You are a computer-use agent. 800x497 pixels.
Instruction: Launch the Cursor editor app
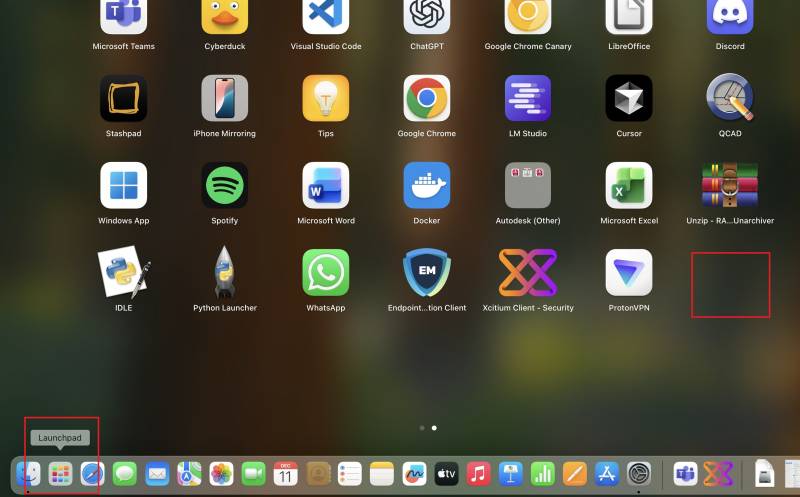point(629,98)
